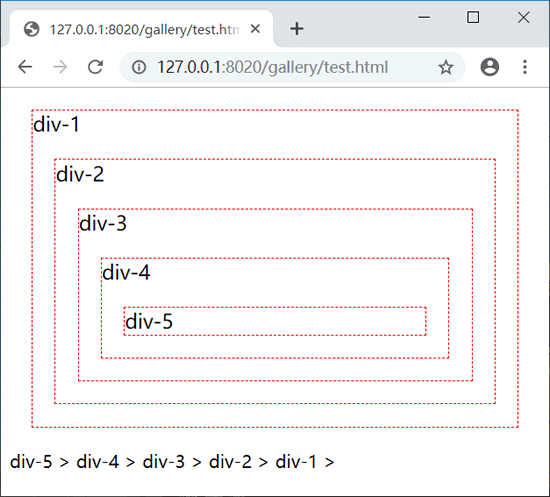The height and width of the screenshot is (497, 550).
Task: Click the globe favicon on the tab
Action: (x=32, y=29)
